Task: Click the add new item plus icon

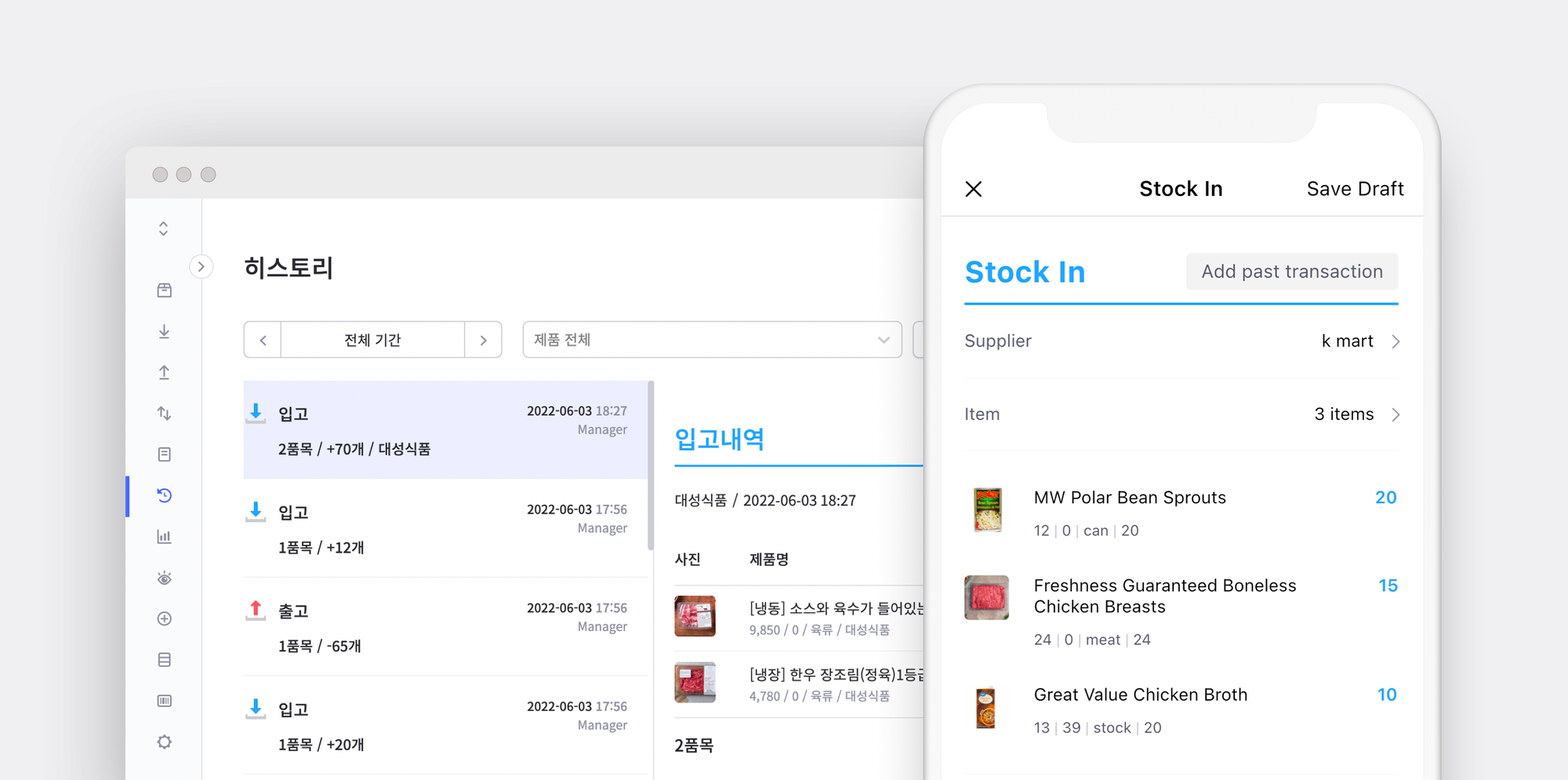Action: (x=164, y=619)
